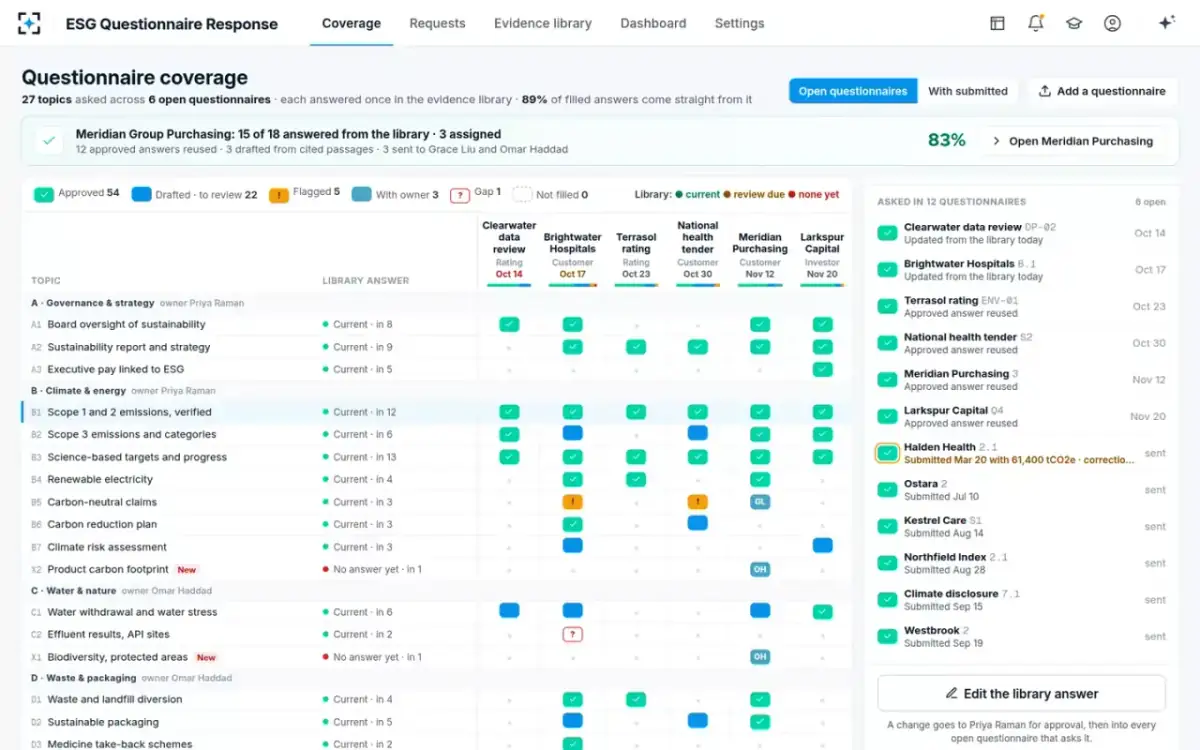This screenshot has width=1200, height=750.
Task: Click the Meridian banner check icon
Action: pyautogui.click(x=49, y=141)
